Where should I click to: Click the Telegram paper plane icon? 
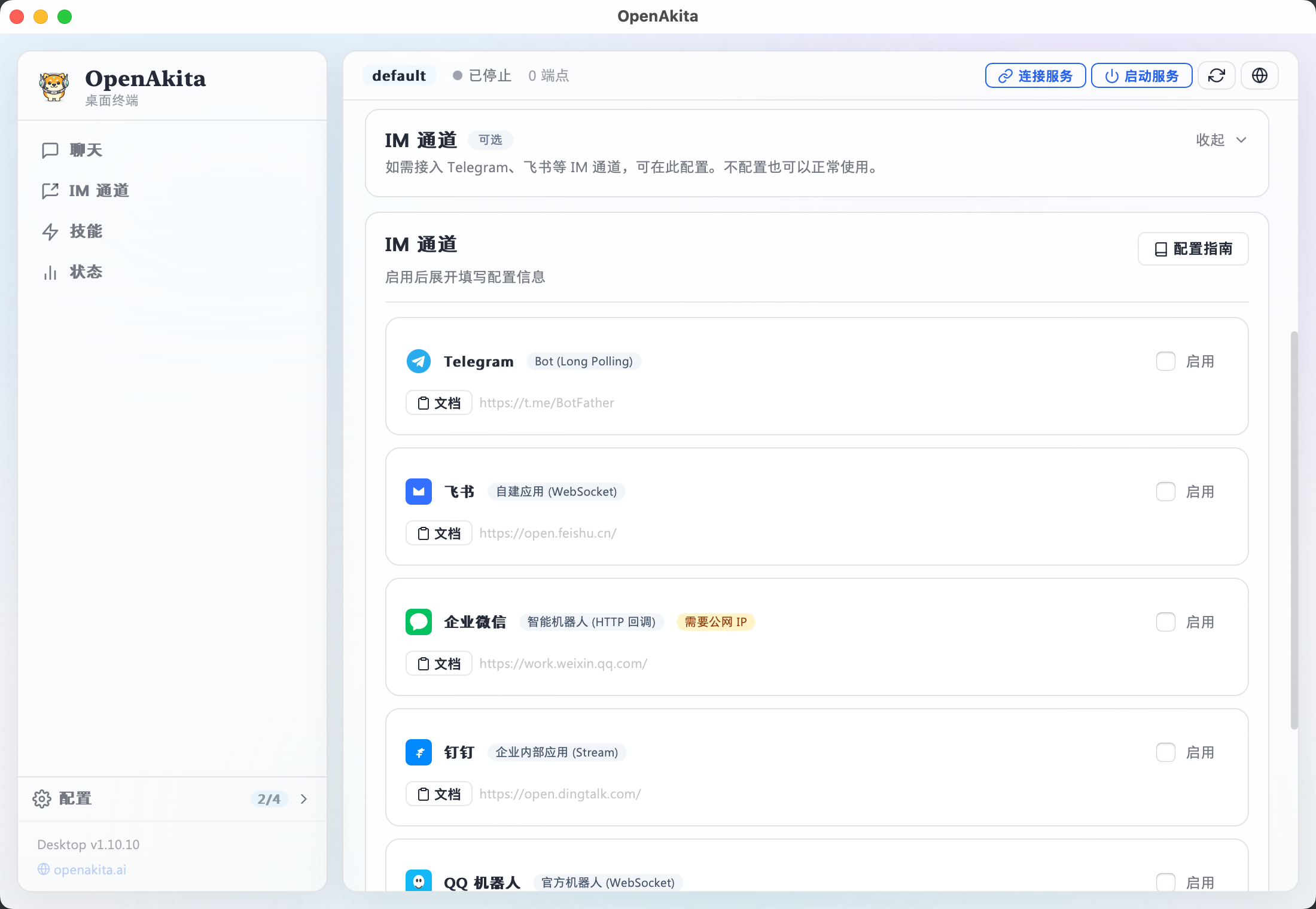[419, 361]
